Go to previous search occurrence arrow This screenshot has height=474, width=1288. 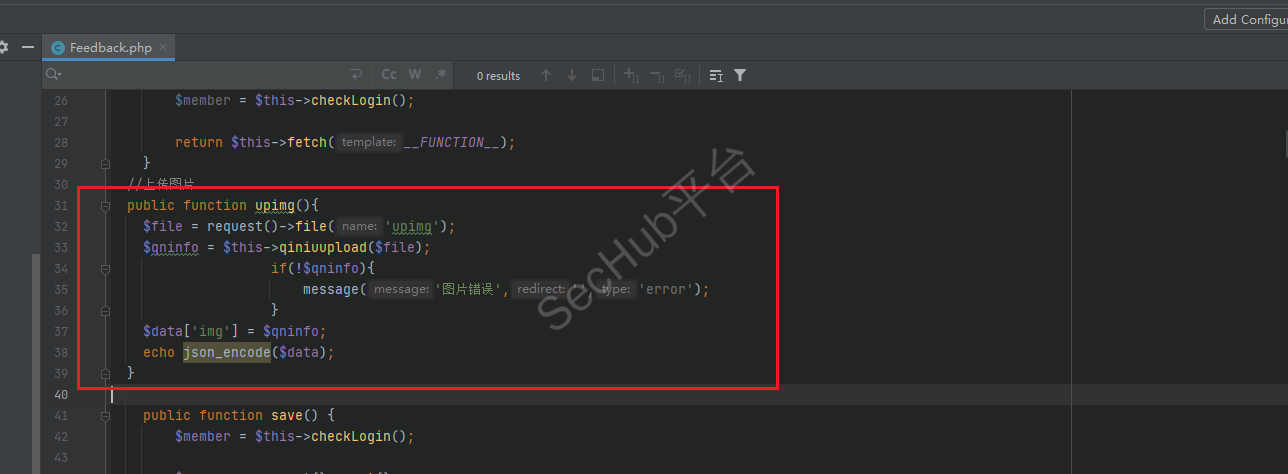coord(546,75)
